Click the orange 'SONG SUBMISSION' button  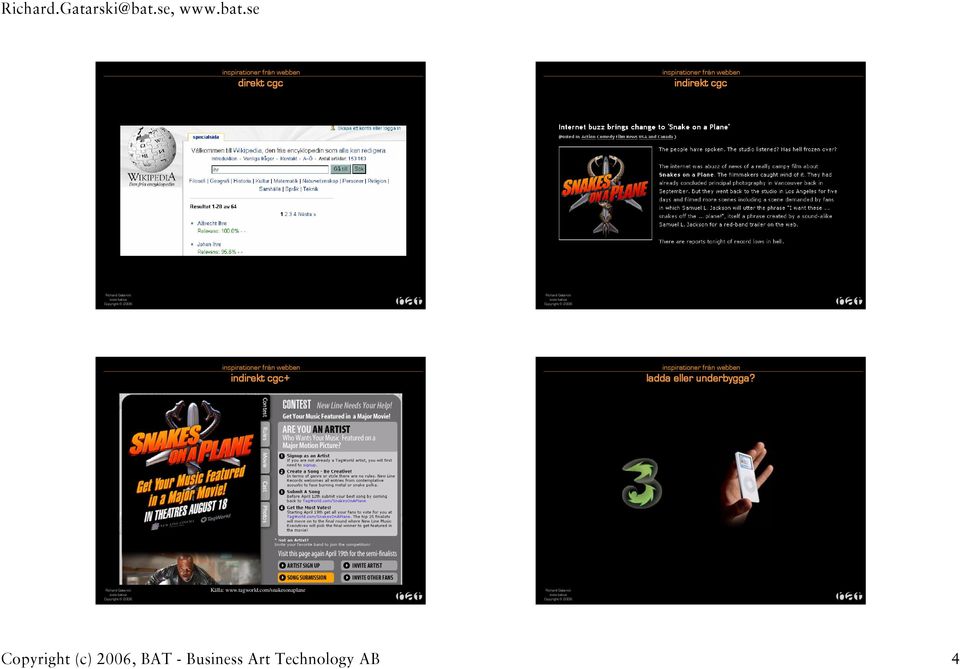click(306, 577)
